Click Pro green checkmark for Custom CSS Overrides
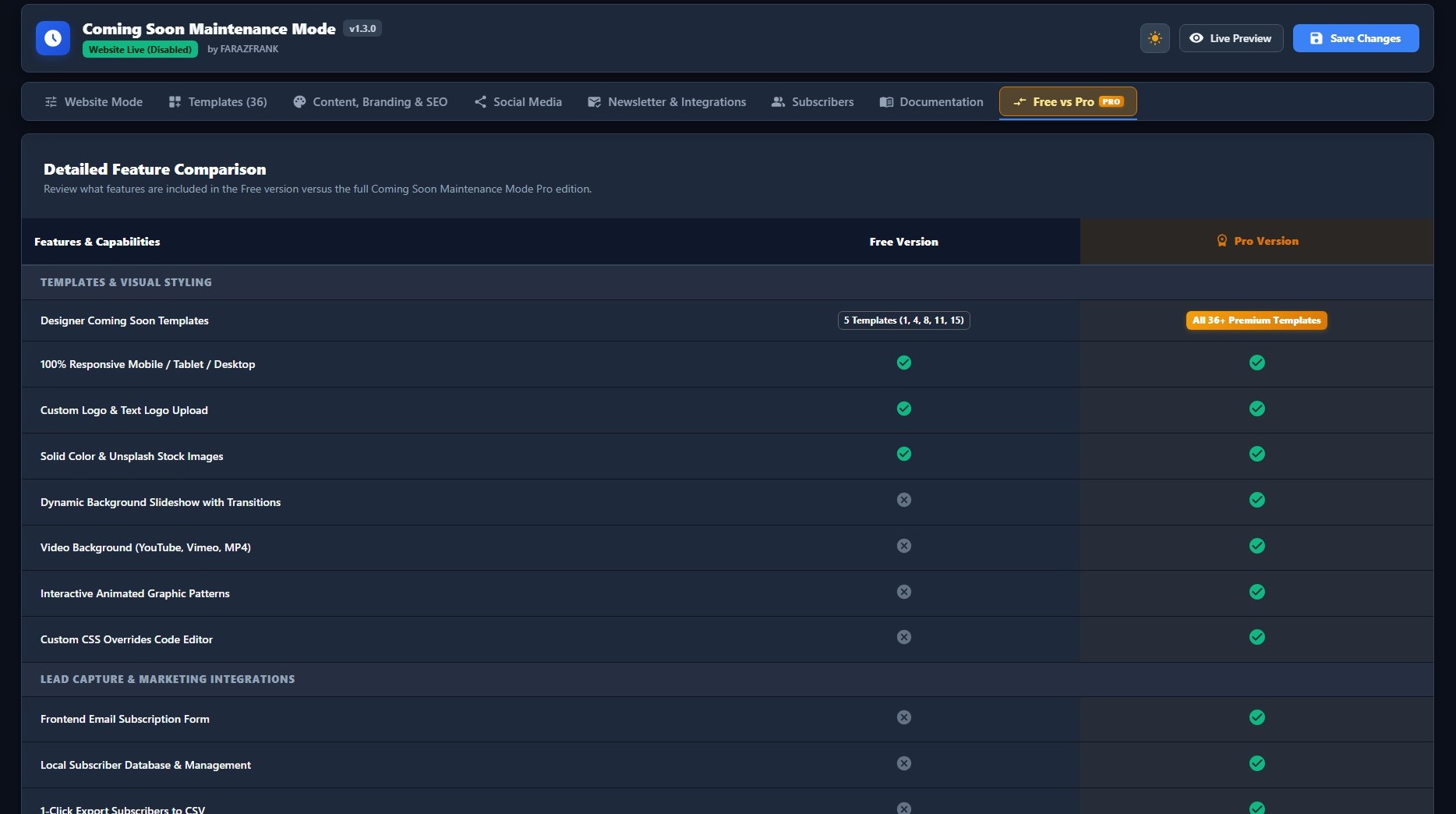 click(x=1257, y=637)
